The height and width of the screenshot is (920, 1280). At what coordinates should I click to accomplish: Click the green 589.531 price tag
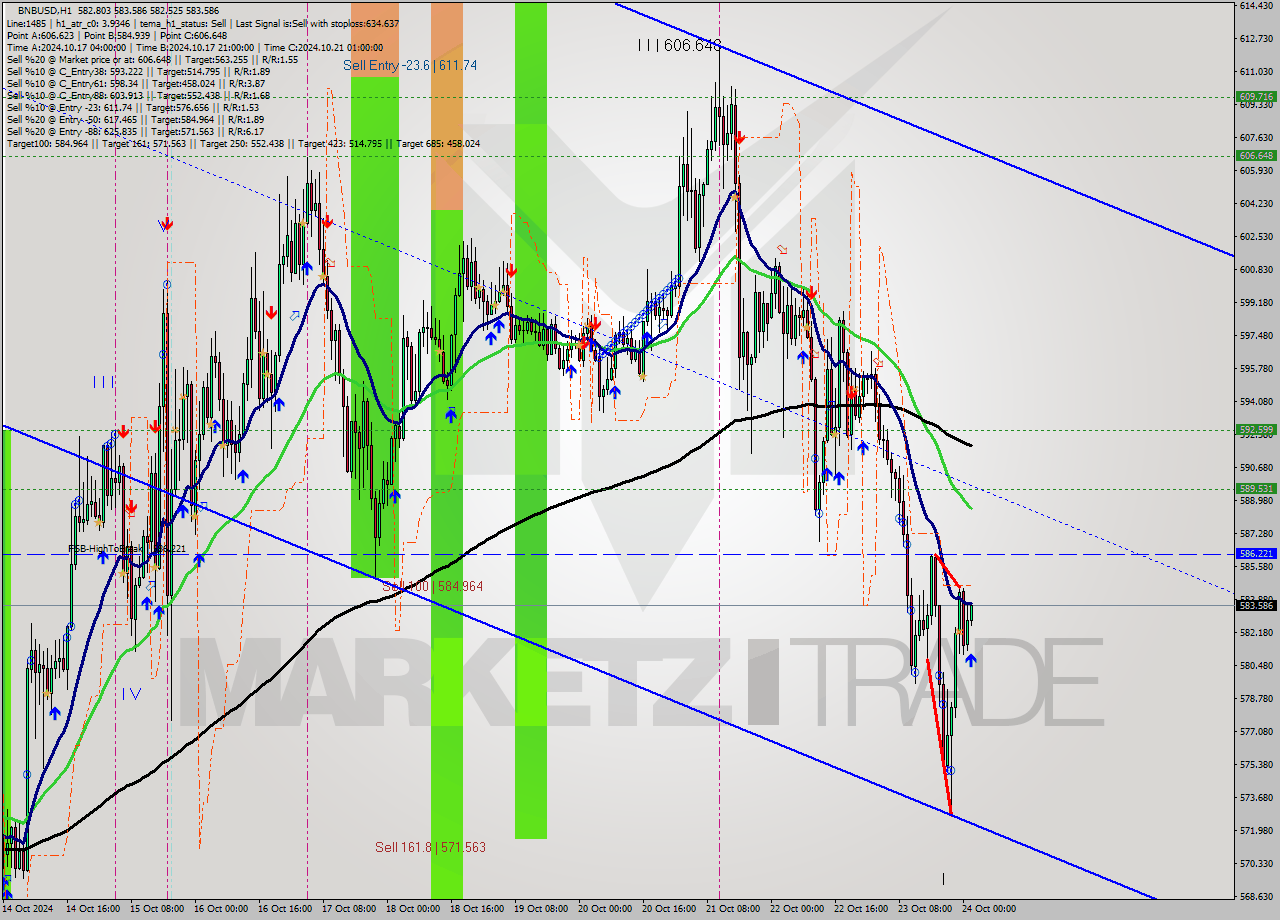click(x=1256, y=489)
